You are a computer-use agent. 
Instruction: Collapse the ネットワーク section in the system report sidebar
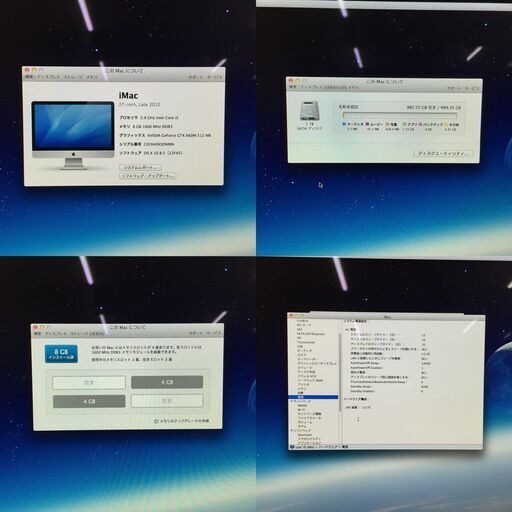click(x=291, y=402)
